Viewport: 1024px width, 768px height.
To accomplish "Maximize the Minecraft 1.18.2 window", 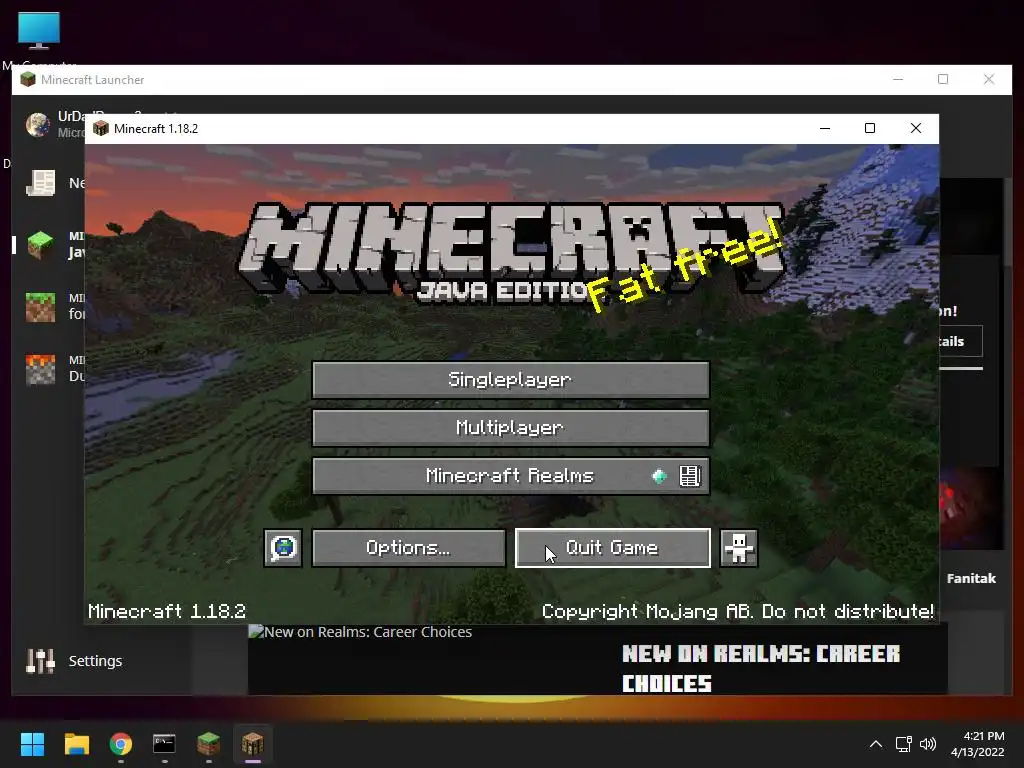I will click(870, 128).
